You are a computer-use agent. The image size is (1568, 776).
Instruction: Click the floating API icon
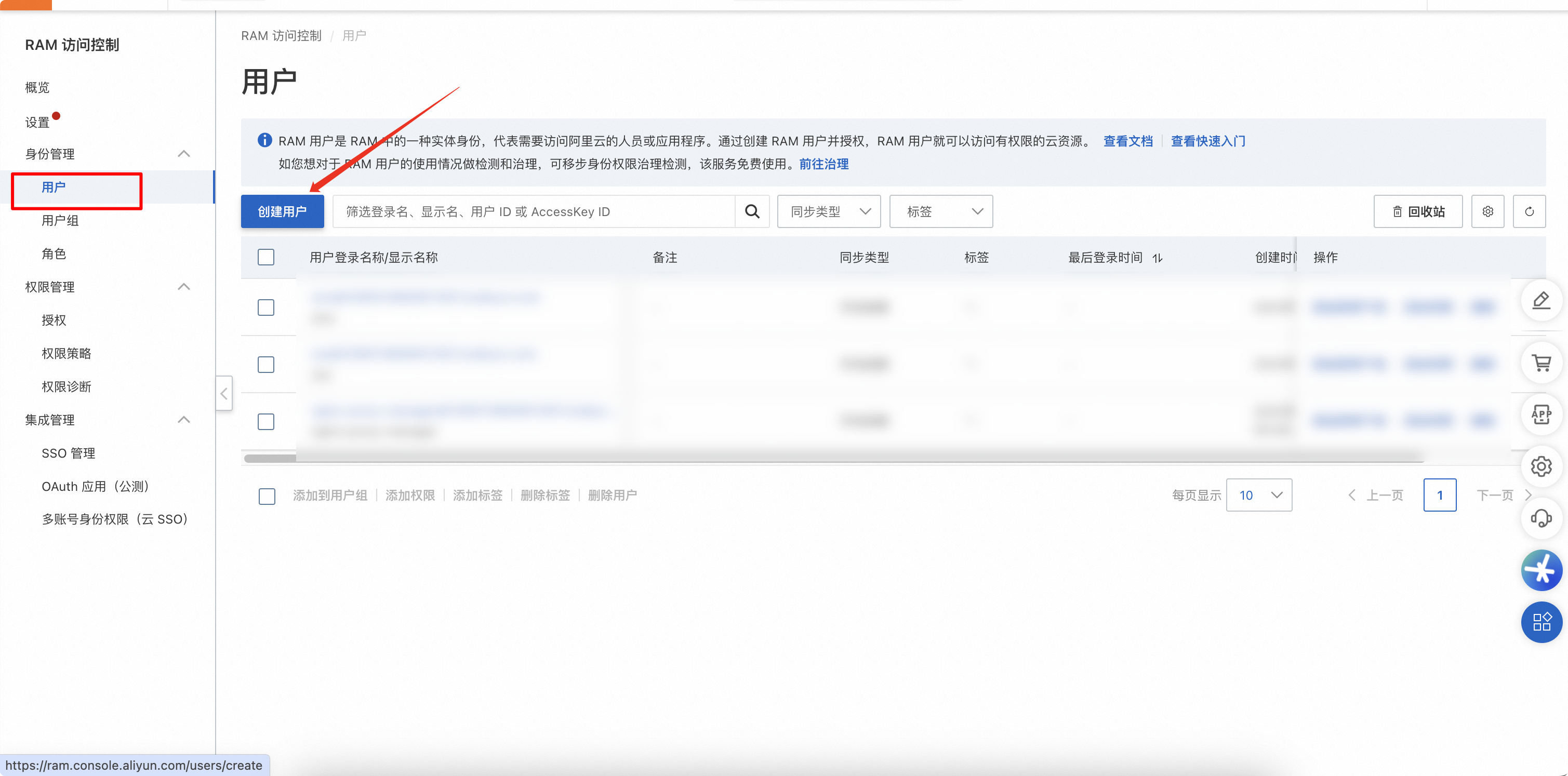(x=1541, y=414)
